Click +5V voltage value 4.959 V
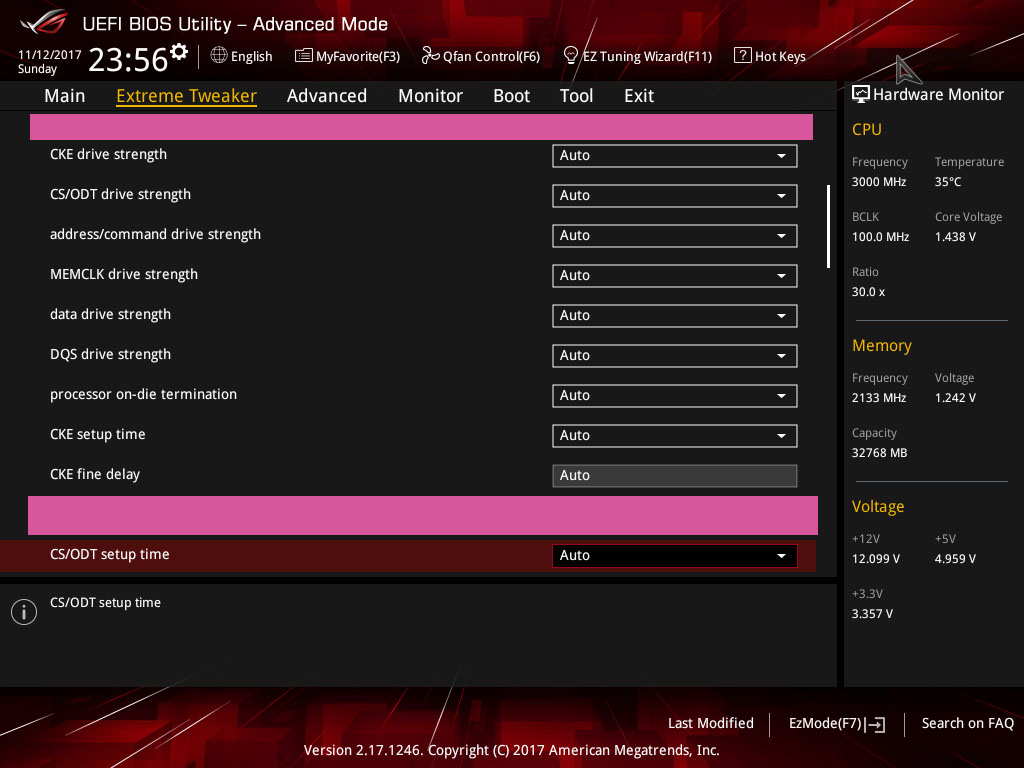This screenshot has width=1024, height=768. [x=955, y=560]
